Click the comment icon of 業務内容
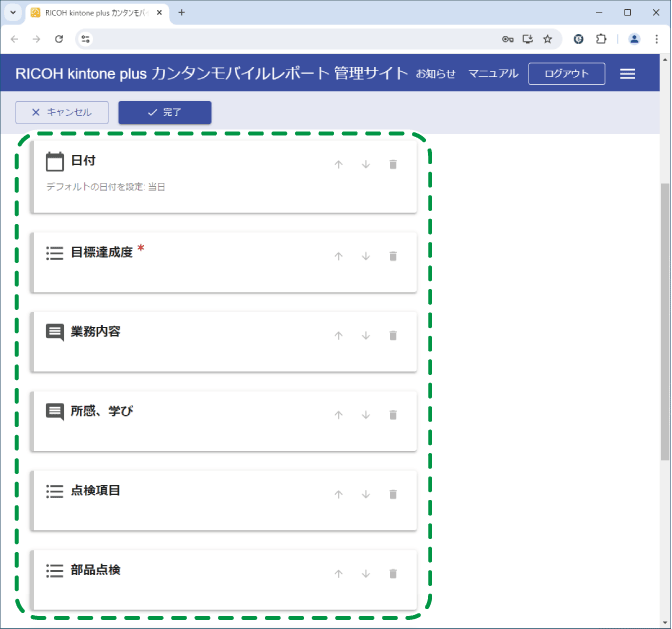Viewport: 672px width, 629px height. (55, 332)
